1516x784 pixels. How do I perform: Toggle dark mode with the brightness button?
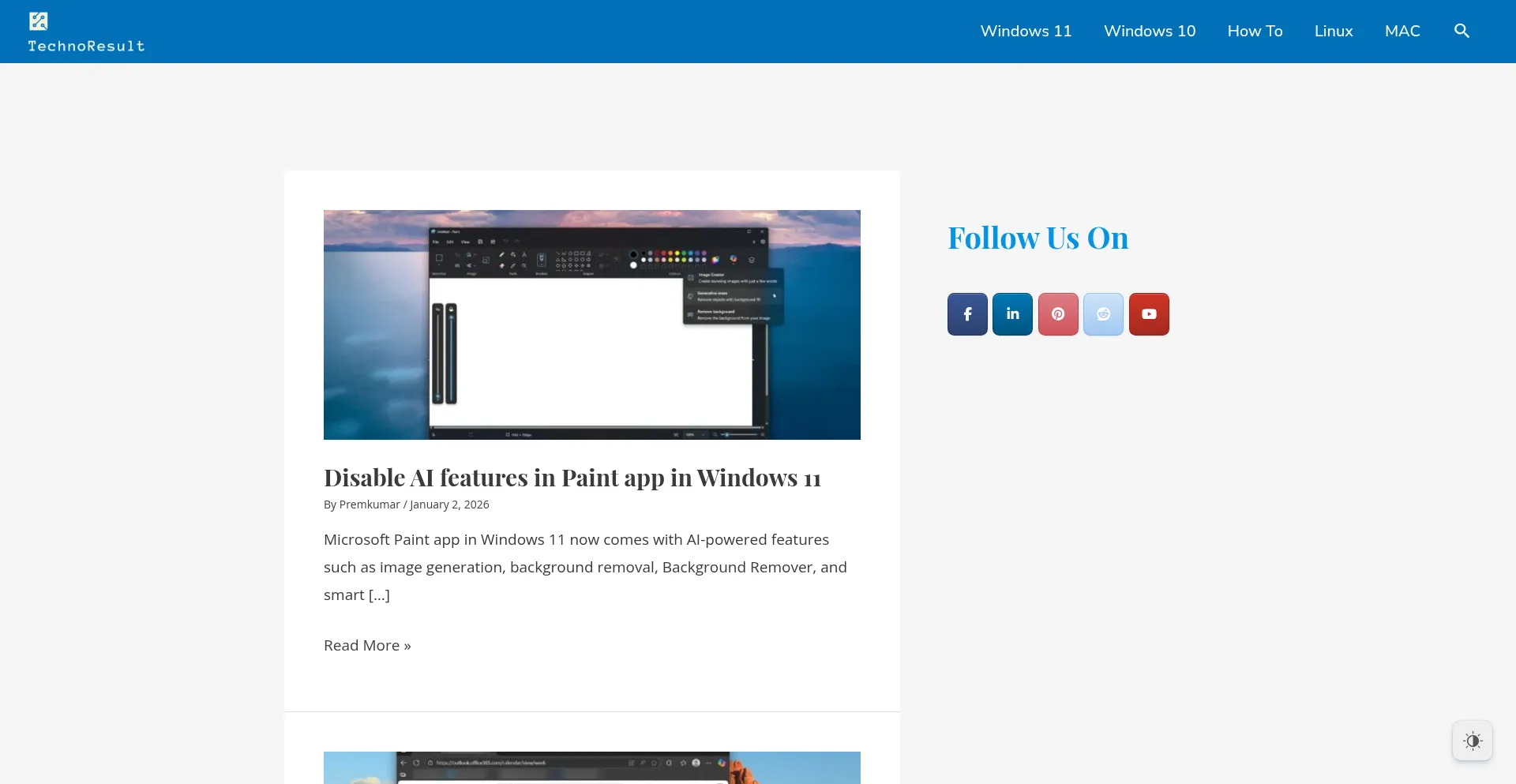[x=1472, y=741]
